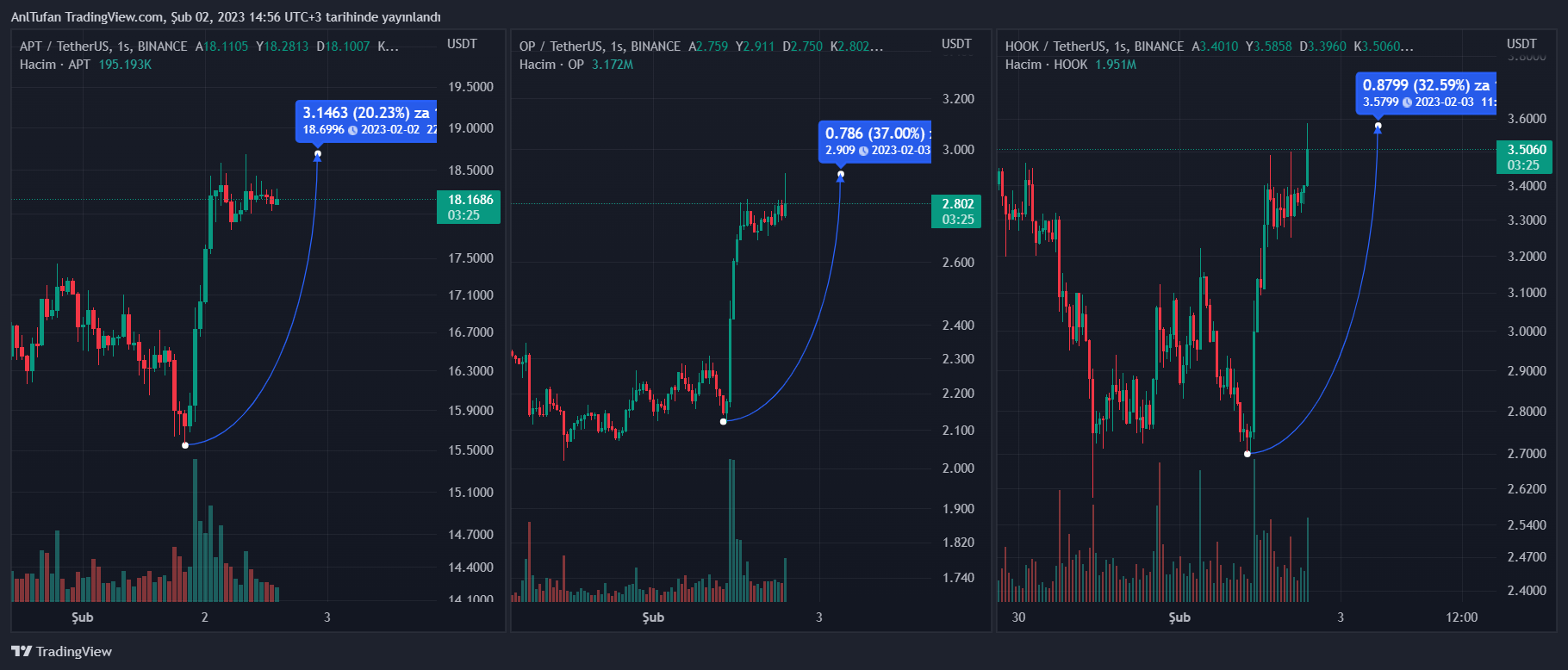Select the OP projection arrow end point
1568x670 pixels.
pos(841,175)
